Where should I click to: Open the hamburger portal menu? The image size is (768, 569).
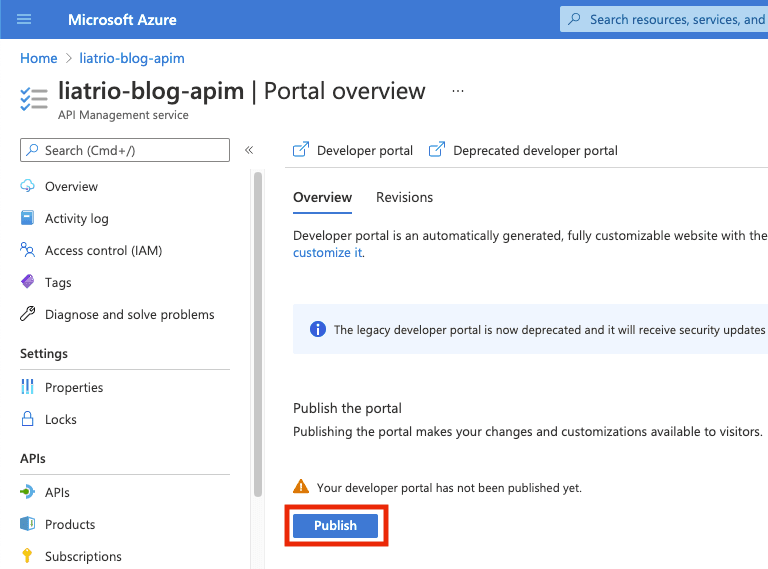click(x=24, y=19)
